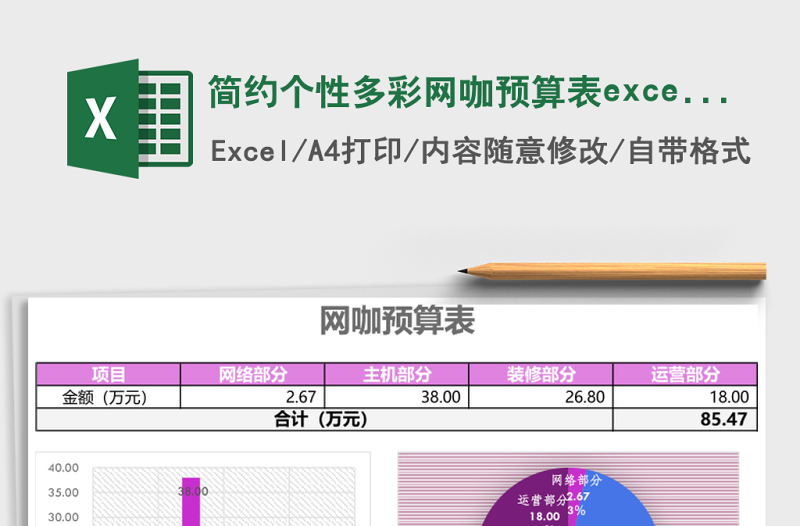Select the cell containing 2.67
This screenshot has width=800, height=526.
click(252, 397)
